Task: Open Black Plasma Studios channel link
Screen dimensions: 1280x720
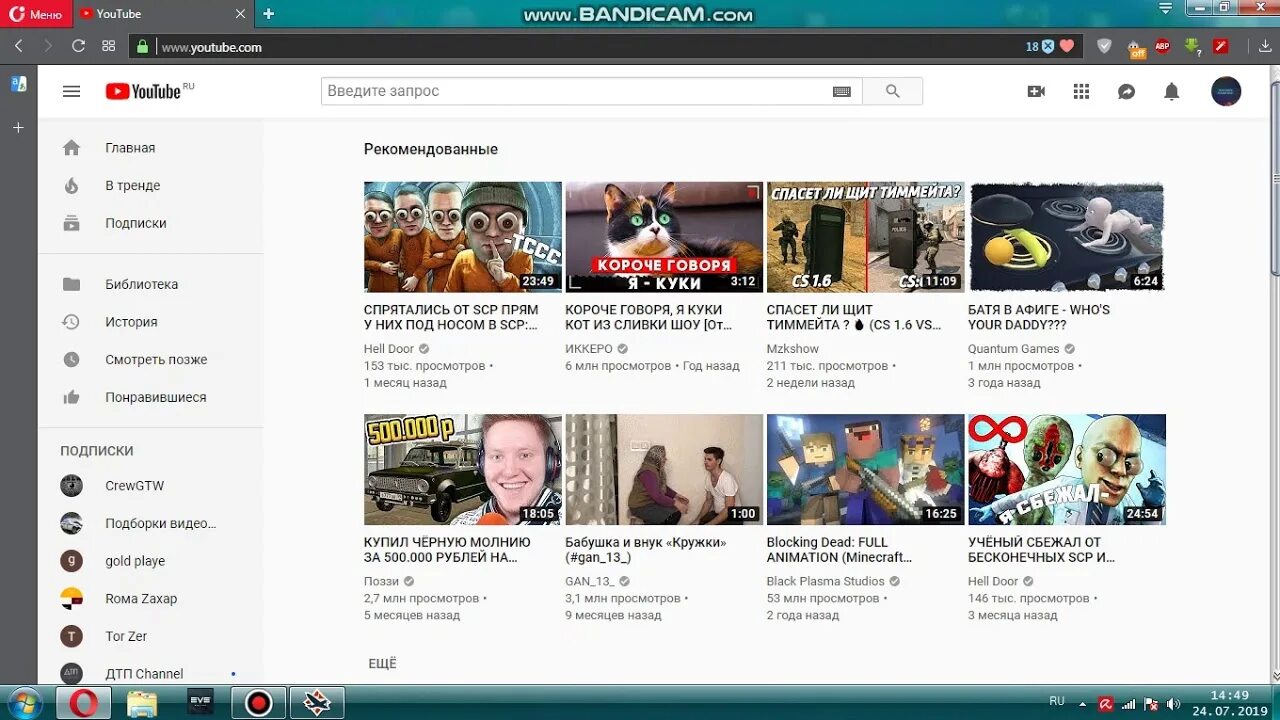Action: point(826,581)
